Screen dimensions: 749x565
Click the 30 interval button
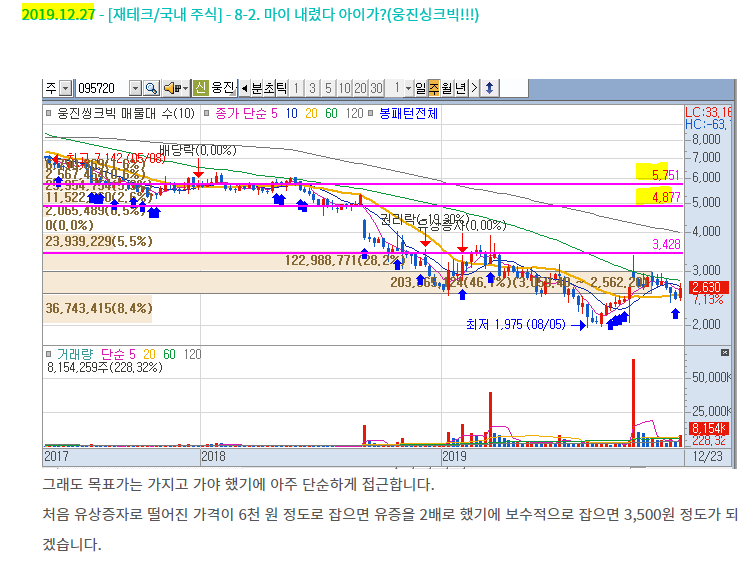click(376, 88)
